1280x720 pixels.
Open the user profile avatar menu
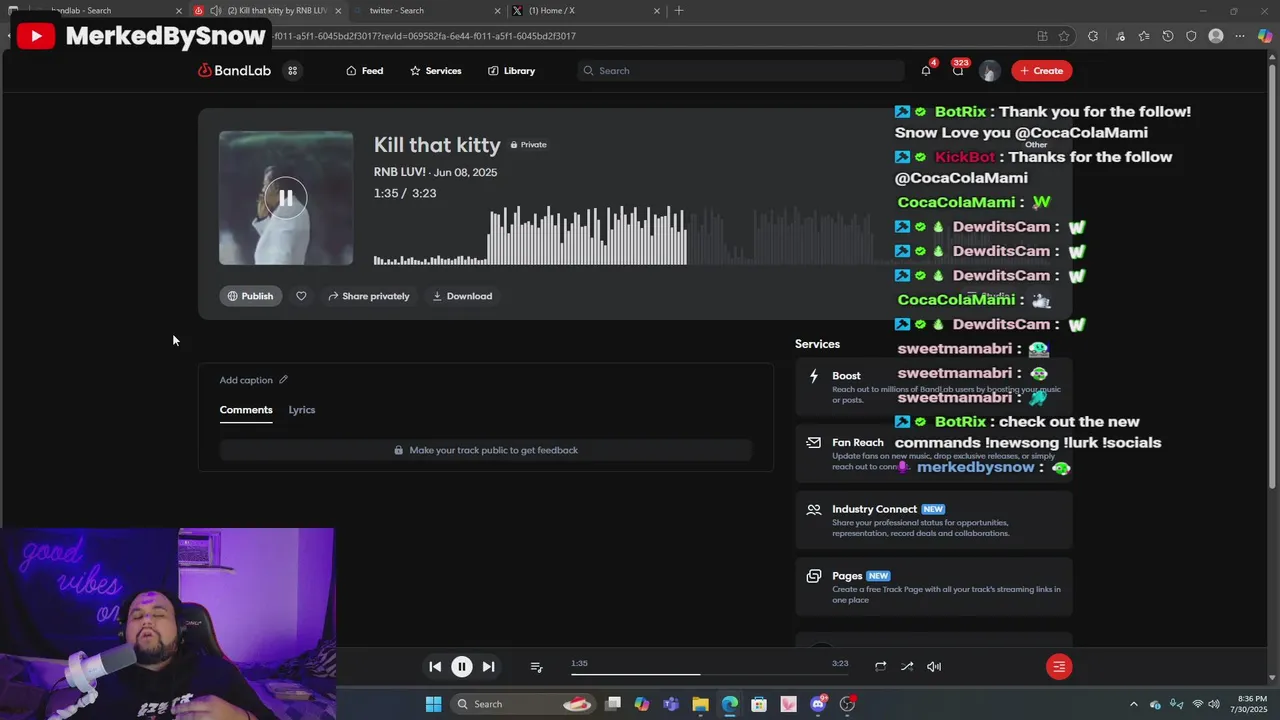click(989, 71)
